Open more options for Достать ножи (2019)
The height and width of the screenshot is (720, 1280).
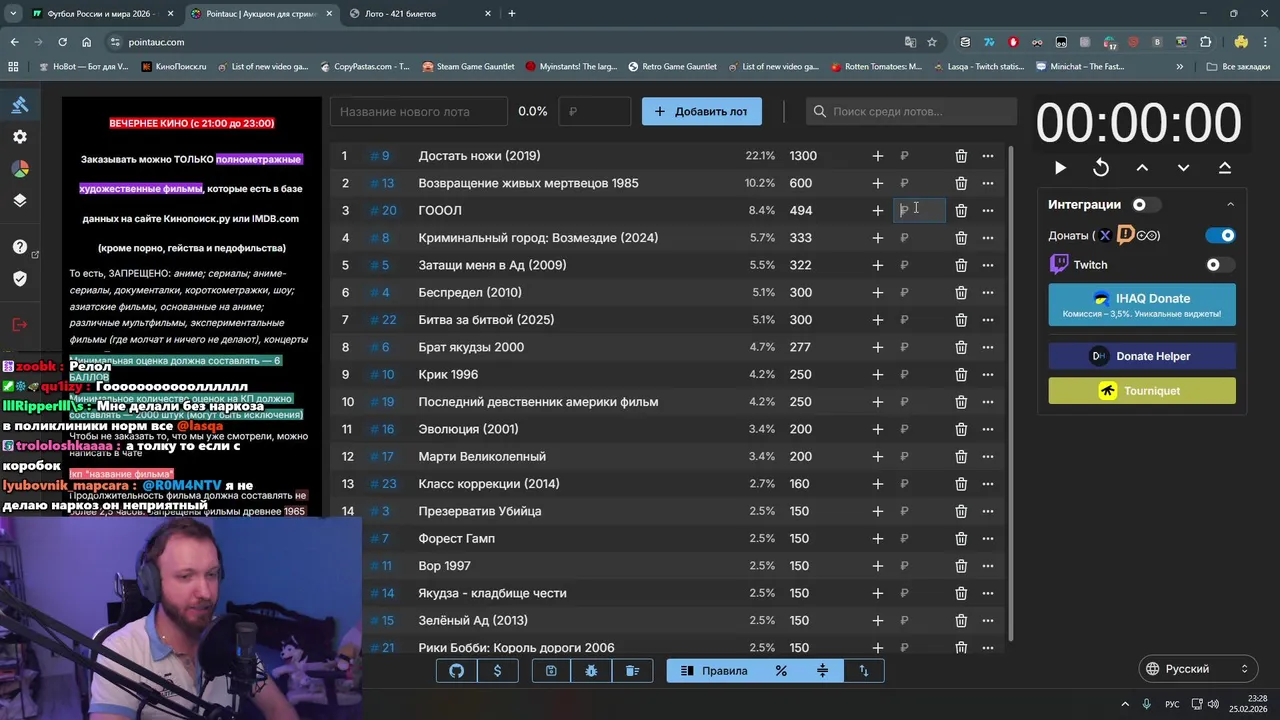click(988, 156)
